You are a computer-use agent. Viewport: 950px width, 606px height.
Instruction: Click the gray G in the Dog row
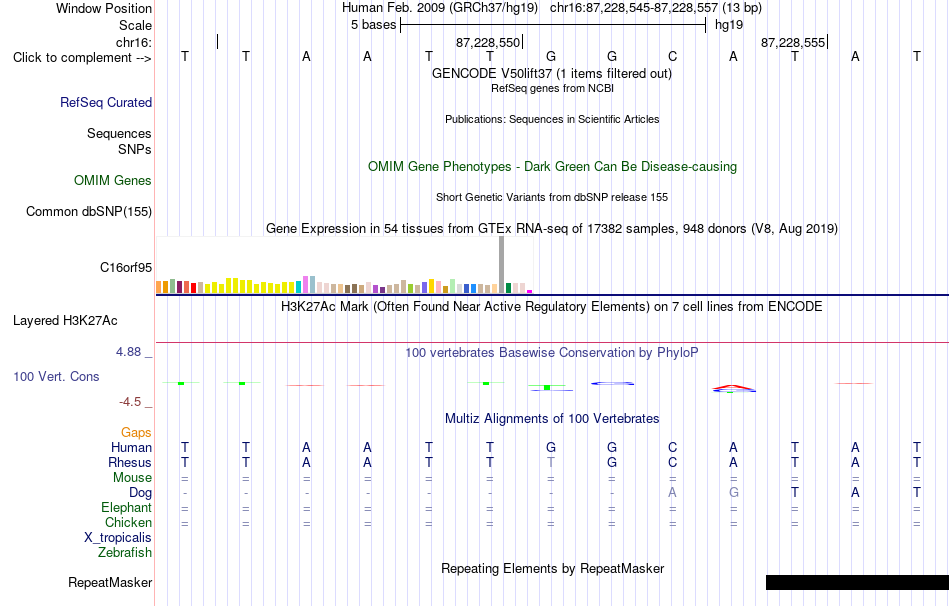734,493
